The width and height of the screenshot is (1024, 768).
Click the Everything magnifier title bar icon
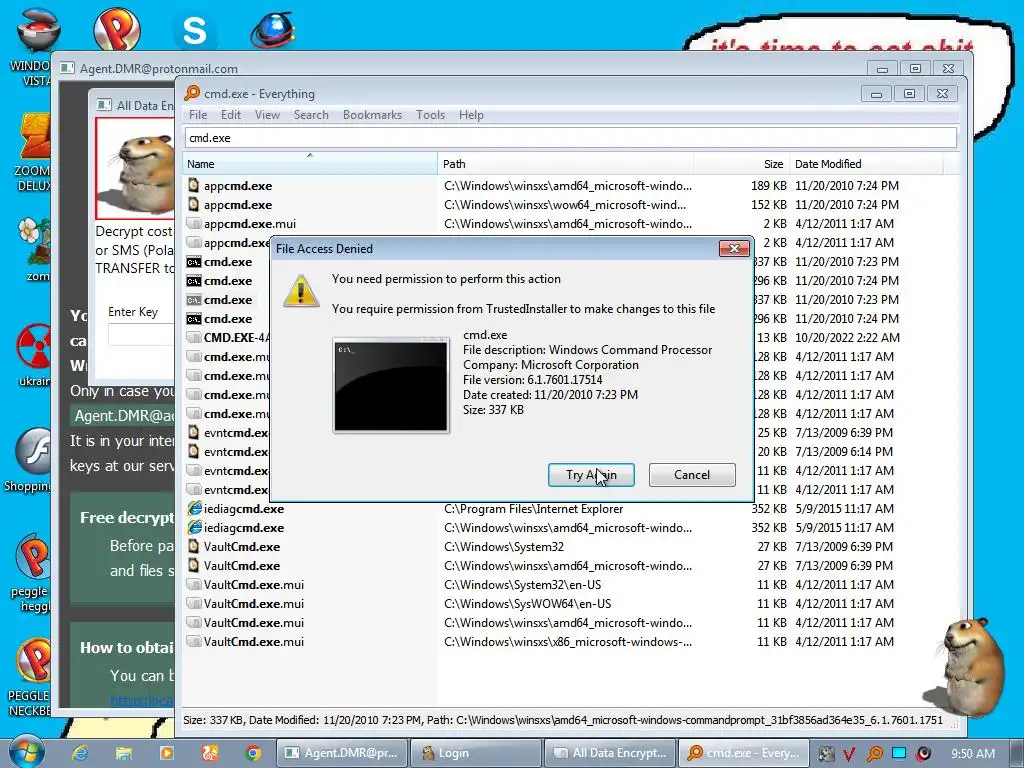point(192,93)
